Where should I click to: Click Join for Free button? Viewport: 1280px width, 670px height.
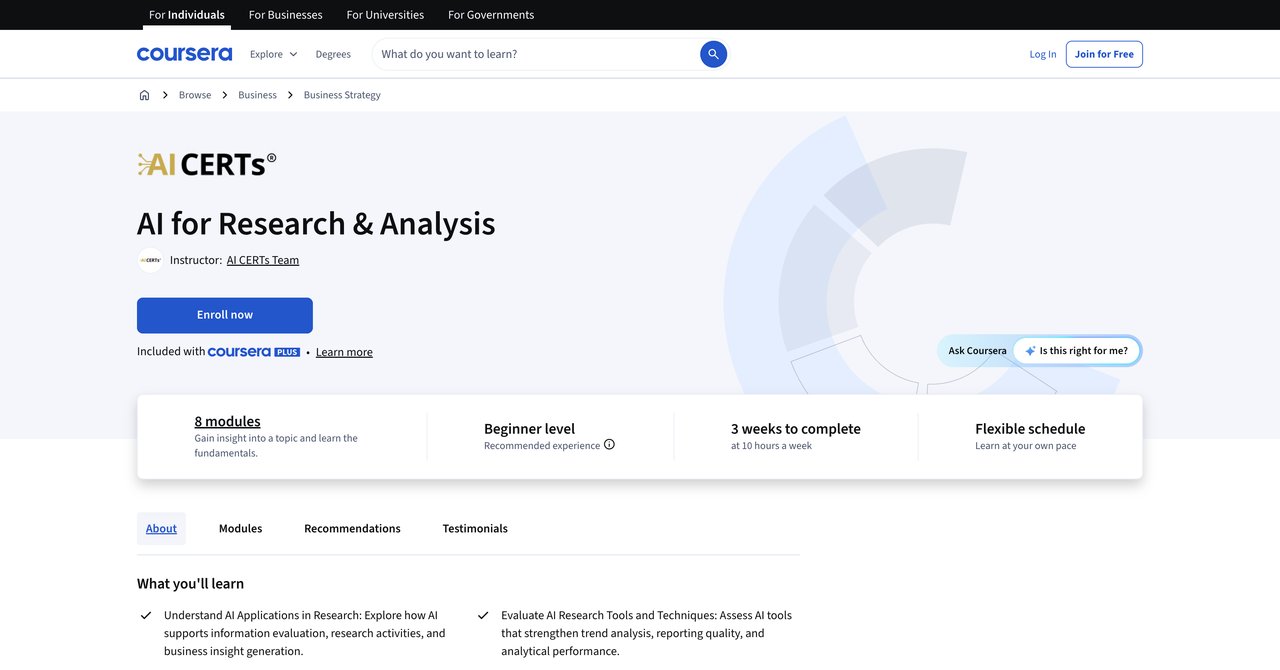point(1104,54)
